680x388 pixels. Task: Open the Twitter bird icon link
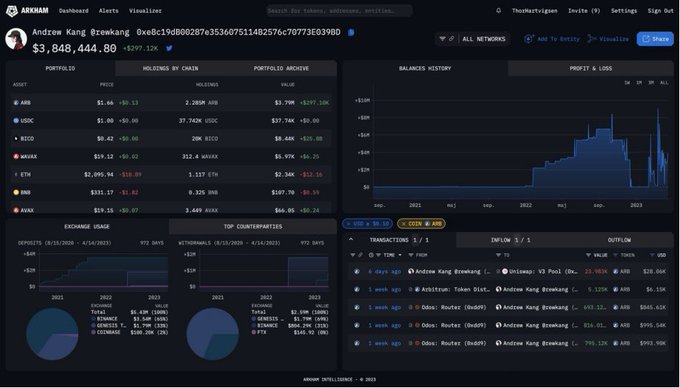point(169,48)
